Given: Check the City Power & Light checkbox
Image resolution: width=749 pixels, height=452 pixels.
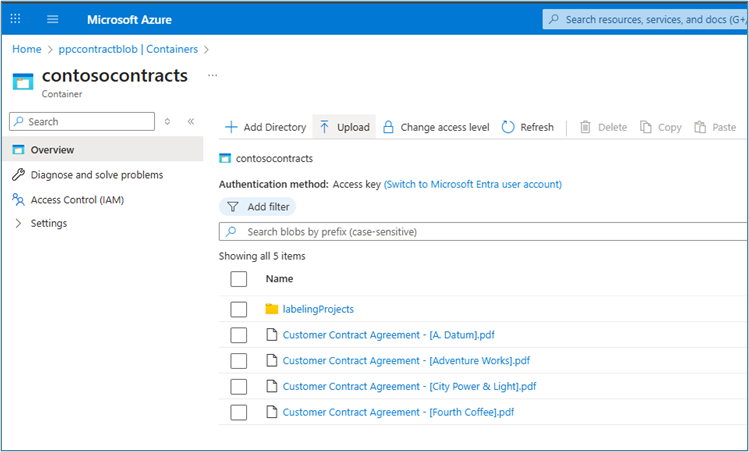Looking at the screenshot, I should tap(238, 387).
